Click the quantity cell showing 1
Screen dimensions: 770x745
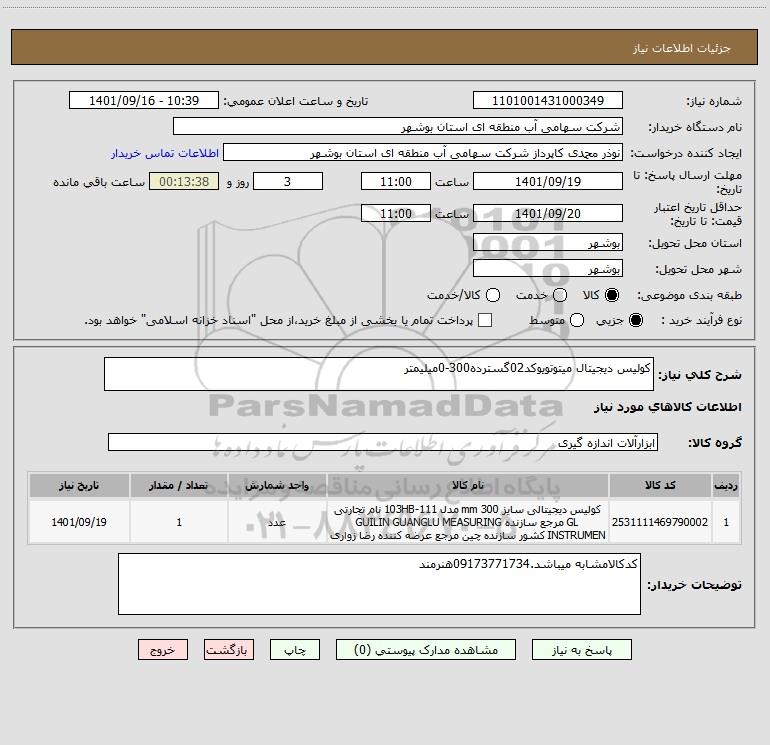click(x=179, y=522)
